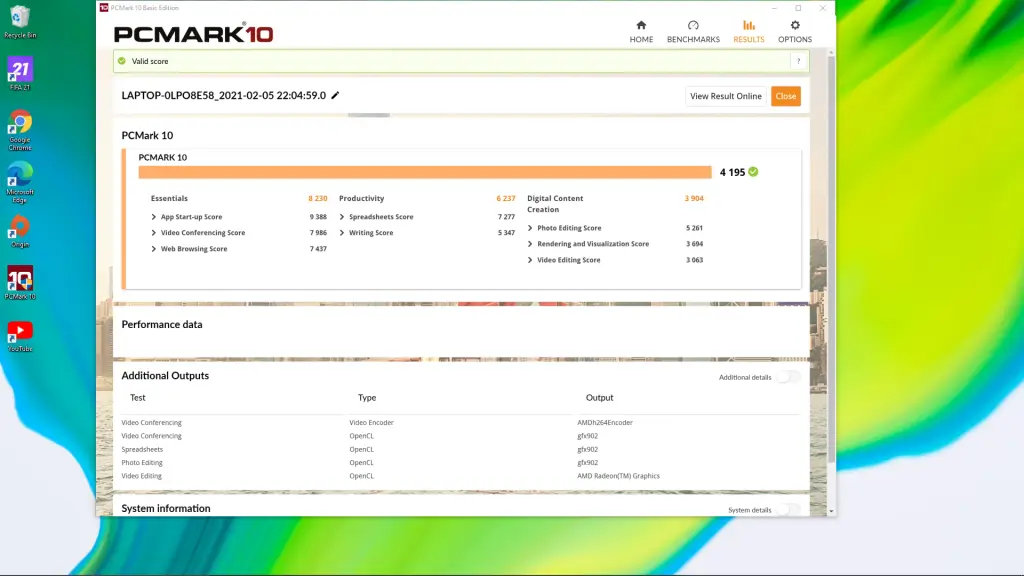This screenshot has height=576, width=1024.
Task: Click the Productivity group label
Action: coord(361,199)
